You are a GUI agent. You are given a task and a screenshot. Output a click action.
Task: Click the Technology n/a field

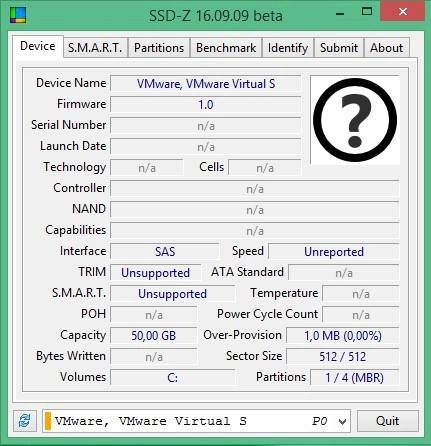147,168
